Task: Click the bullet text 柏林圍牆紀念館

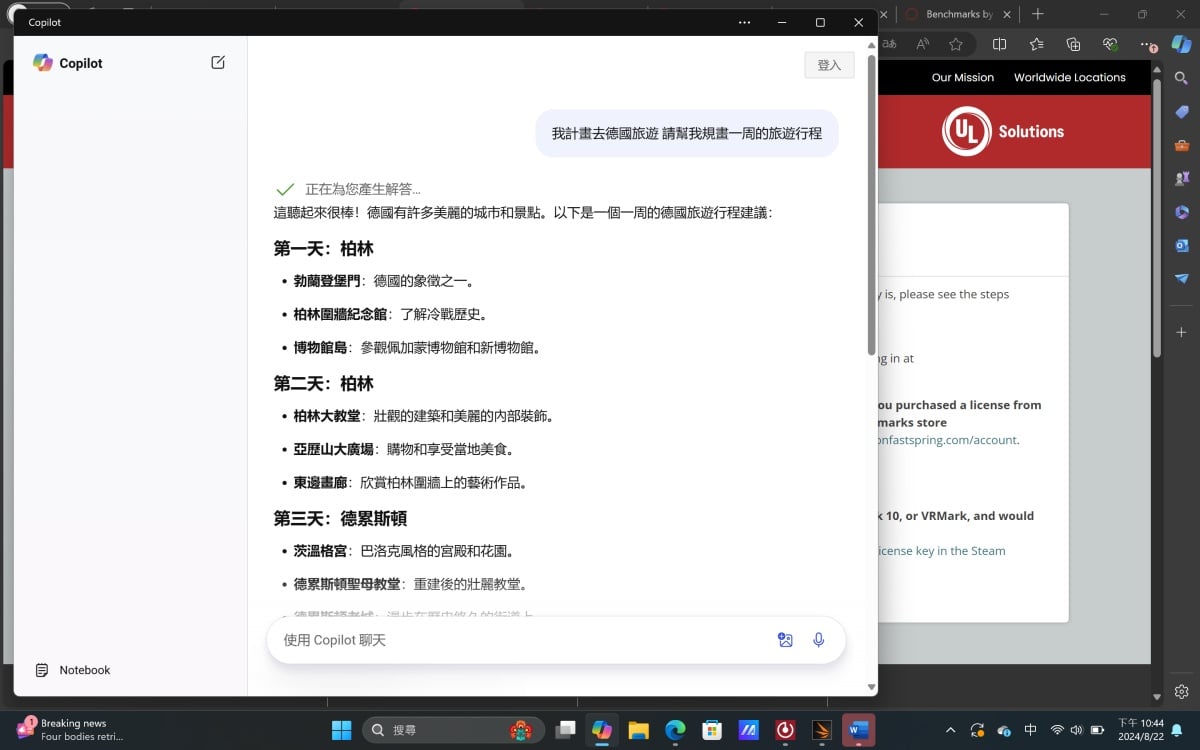Action: click(x=340, y=314)
